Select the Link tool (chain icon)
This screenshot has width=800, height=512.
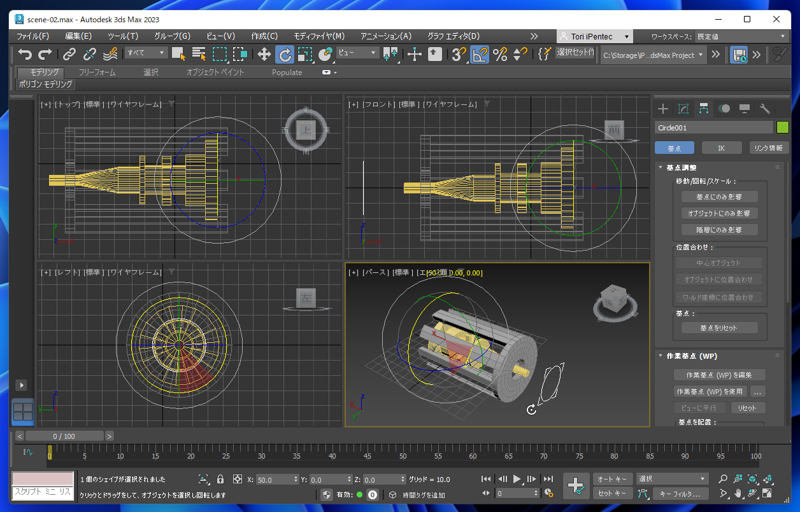click(x=69, y=54)
